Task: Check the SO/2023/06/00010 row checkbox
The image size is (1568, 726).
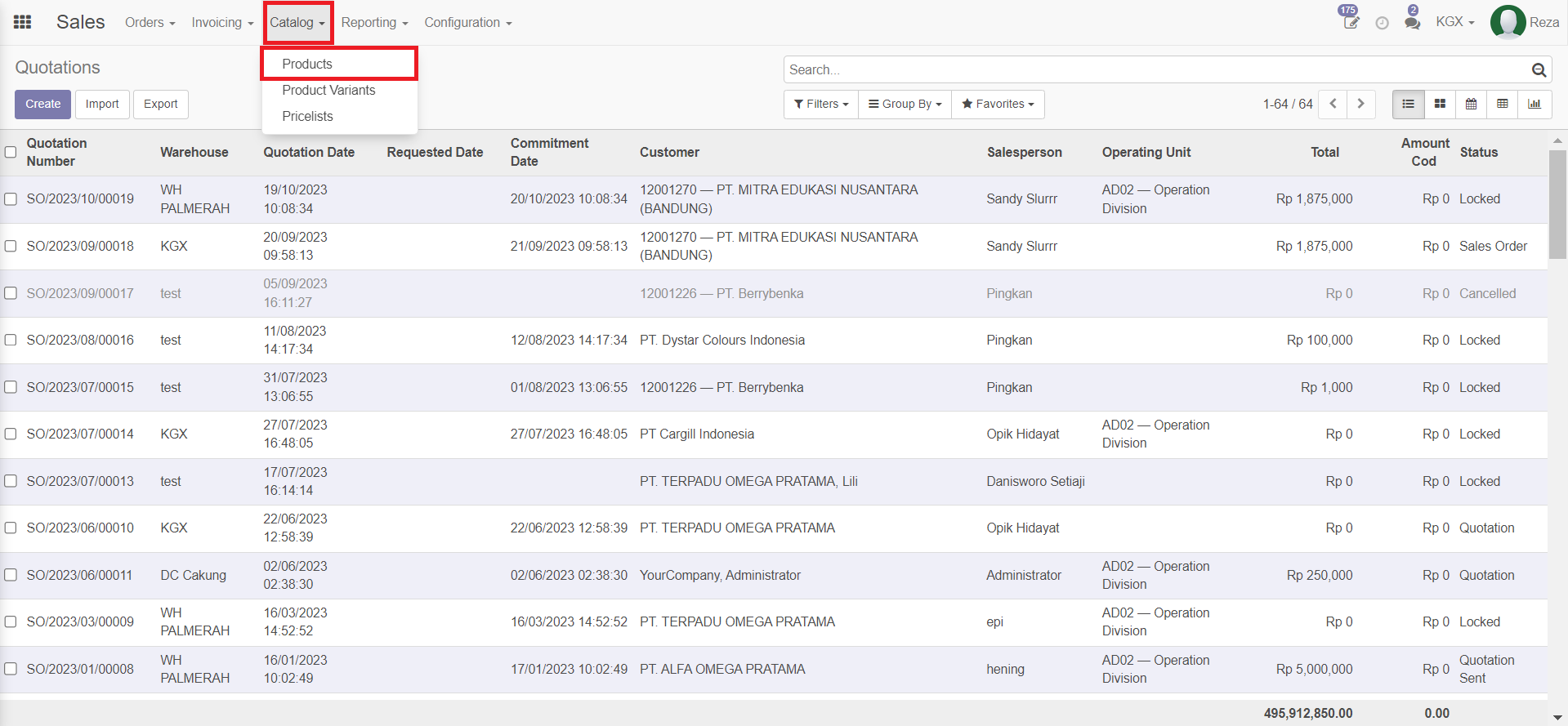Action: coord(11,528)
